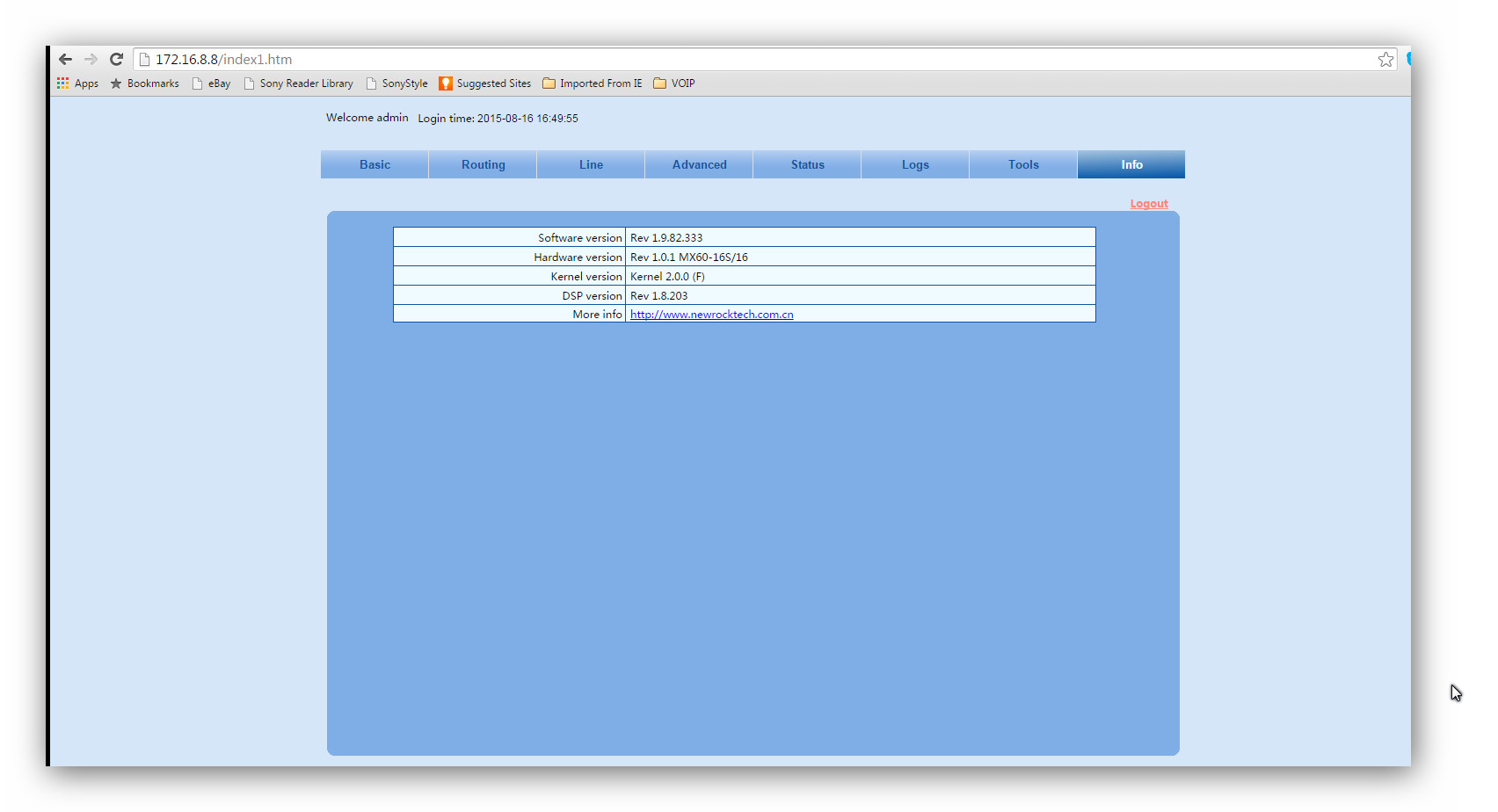Select the Advanced tab

pyautogui.click(x=699, y=164)
